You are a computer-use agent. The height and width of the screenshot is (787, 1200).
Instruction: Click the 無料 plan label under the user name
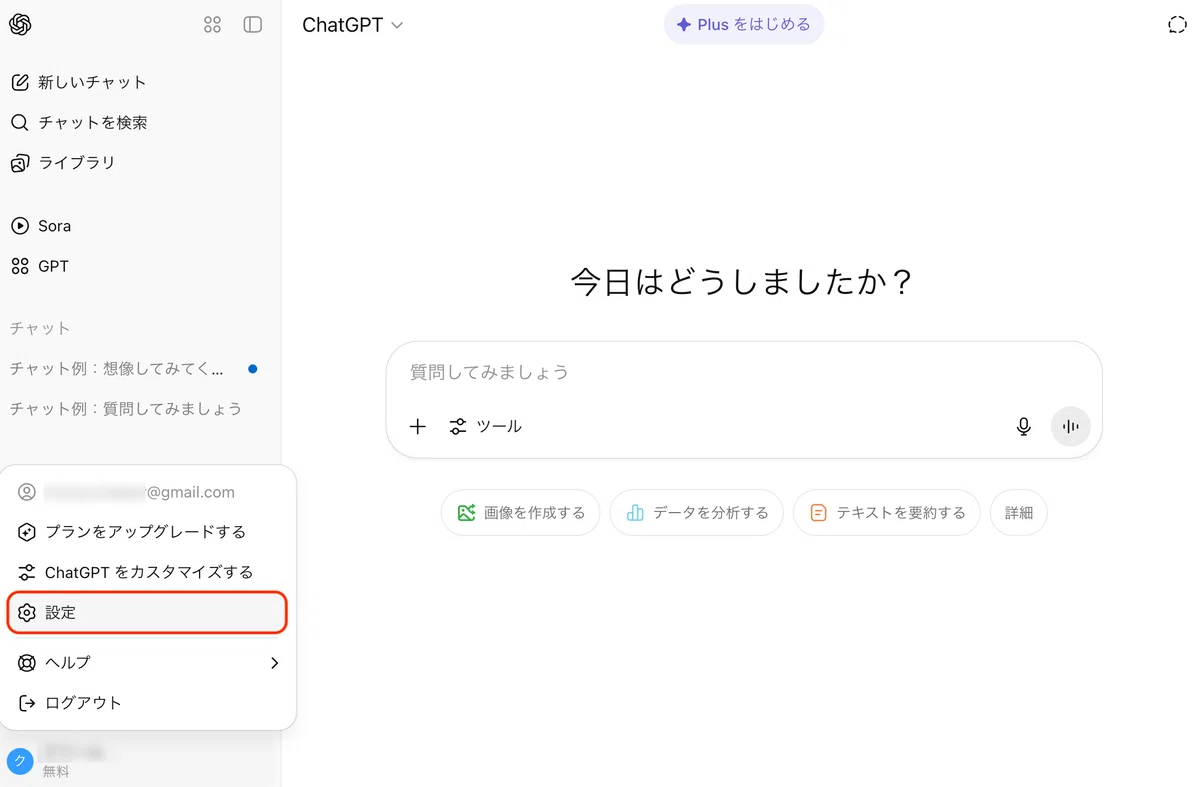pos(56,772)
